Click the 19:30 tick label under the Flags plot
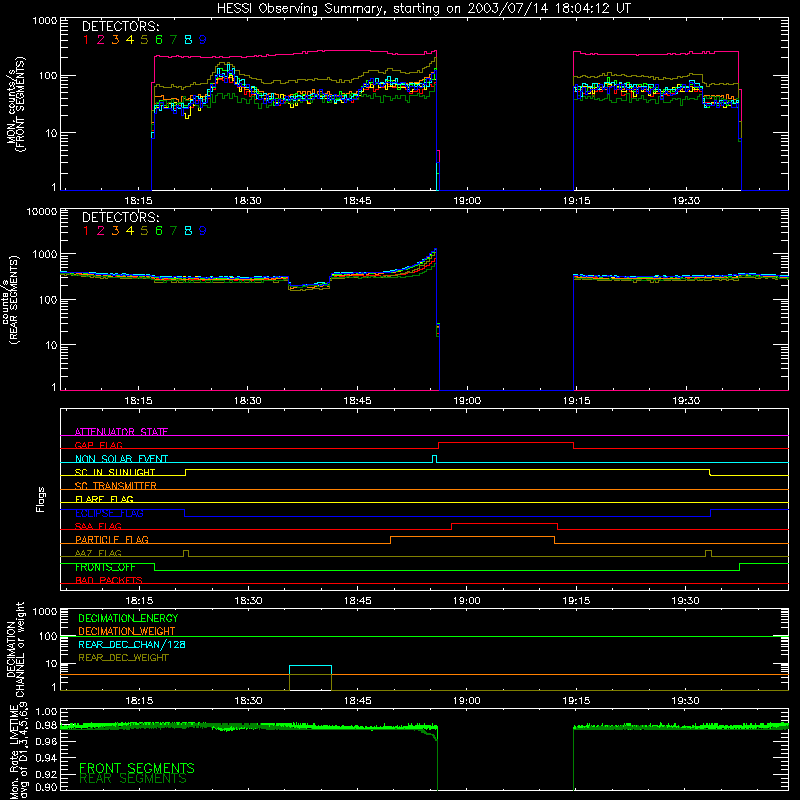Image resolution: width=800 pixels, height=800 pixels. 686,601
